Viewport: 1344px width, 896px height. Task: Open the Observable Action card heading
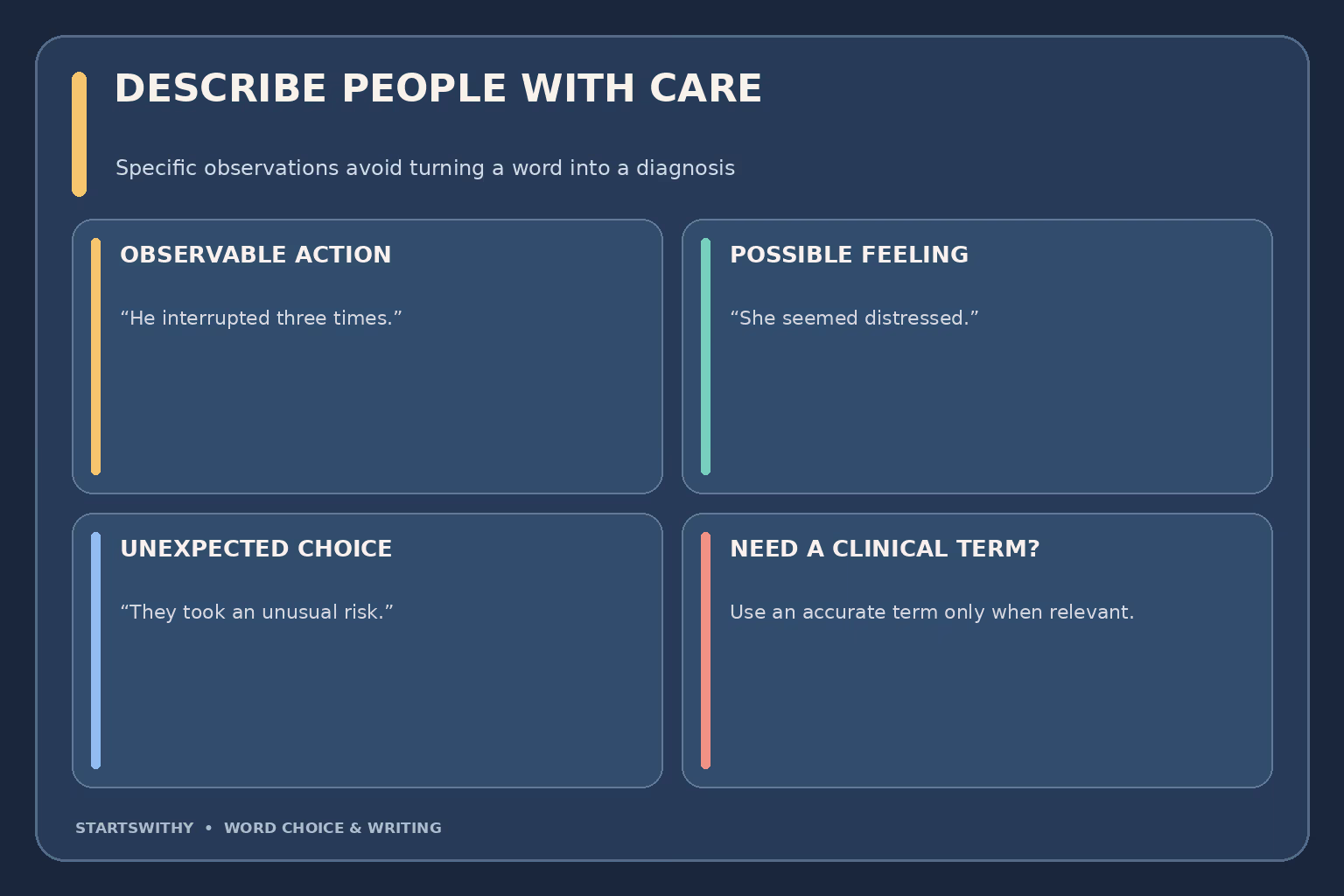coord(255,255)
